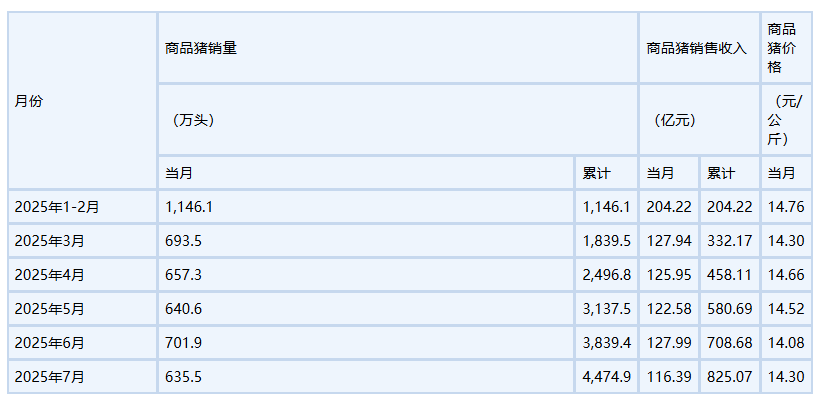Click the 2025年7月 row label

pyautogui.click(x=83, y=376)
